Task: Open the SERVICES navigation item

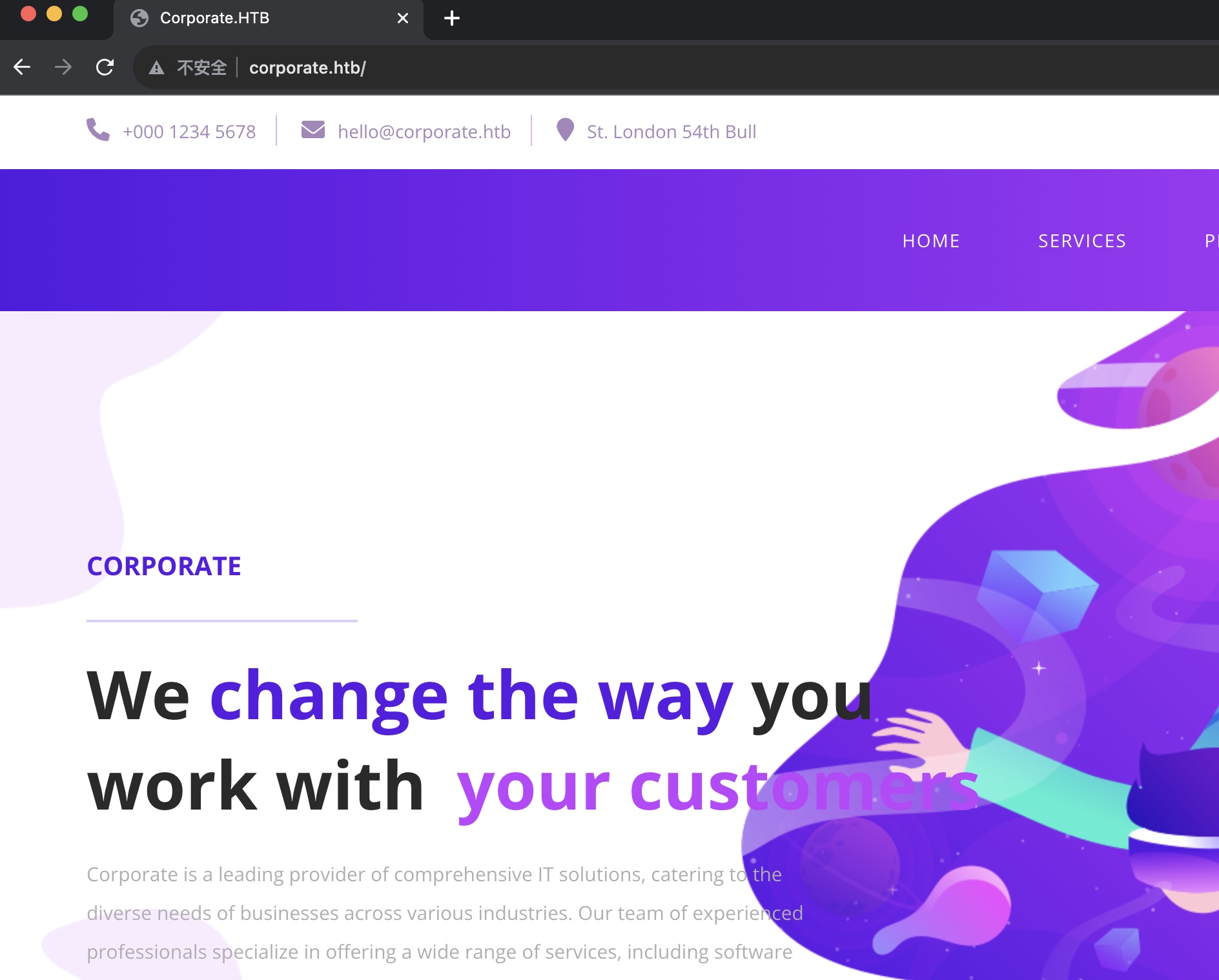Action: [x=1082, y=241]
